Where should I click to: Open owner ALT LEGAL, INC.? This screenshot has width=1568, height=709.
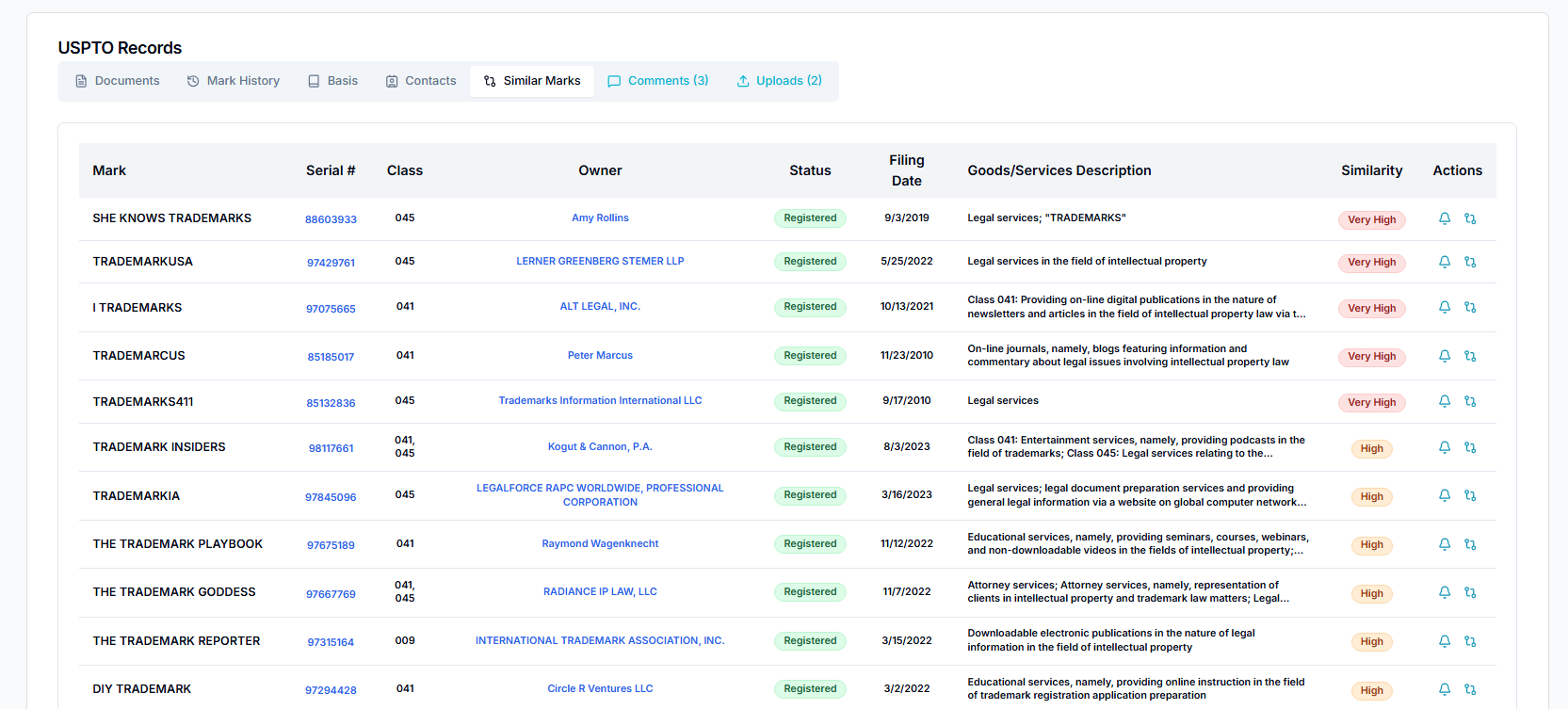pyautogui.click(x=600, y=306)
